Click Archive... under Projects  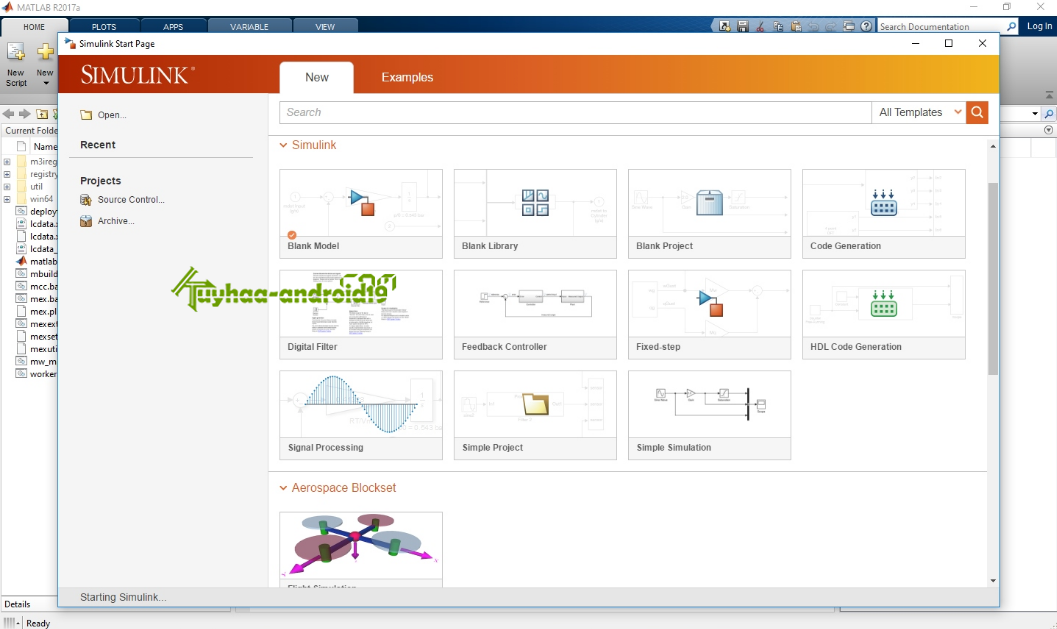[116, 221]
